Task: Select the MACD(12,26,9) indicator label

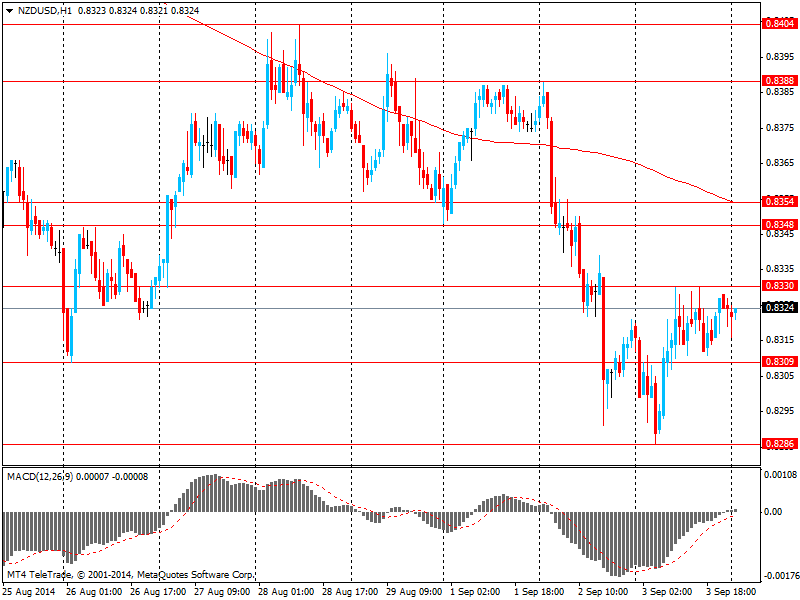Action: [40, 477]
